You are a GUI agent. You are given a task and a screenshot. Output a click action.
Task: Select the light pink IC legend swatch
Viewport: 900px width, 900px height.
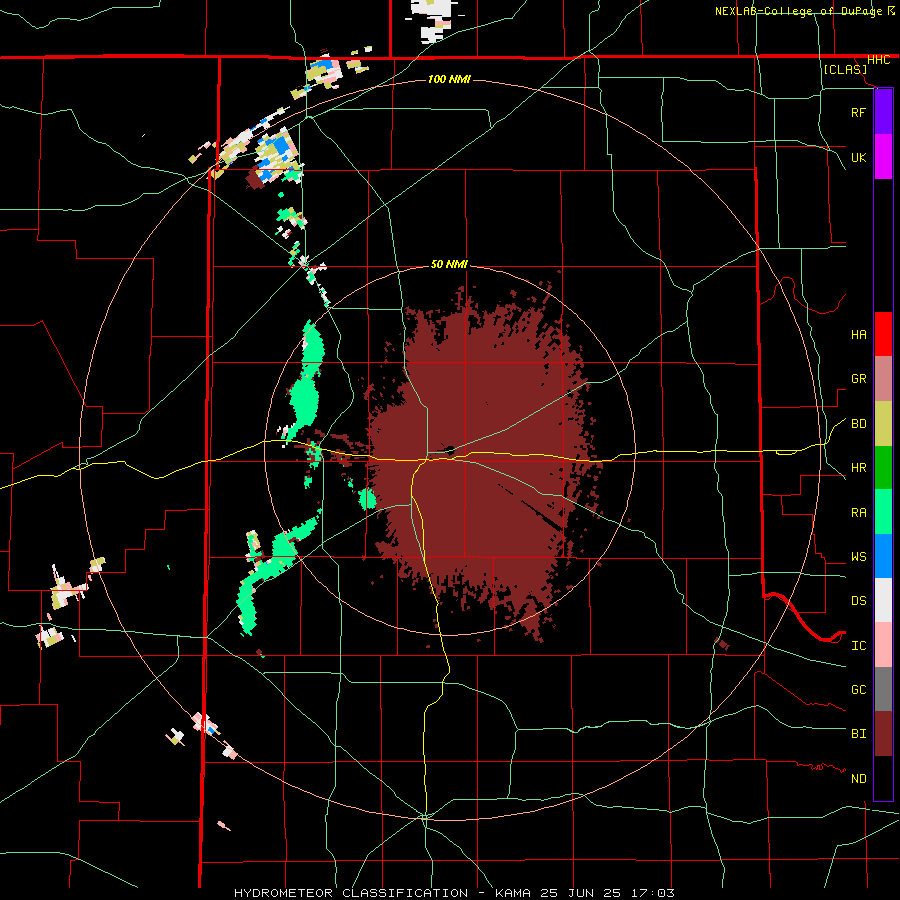coord(883,645)
